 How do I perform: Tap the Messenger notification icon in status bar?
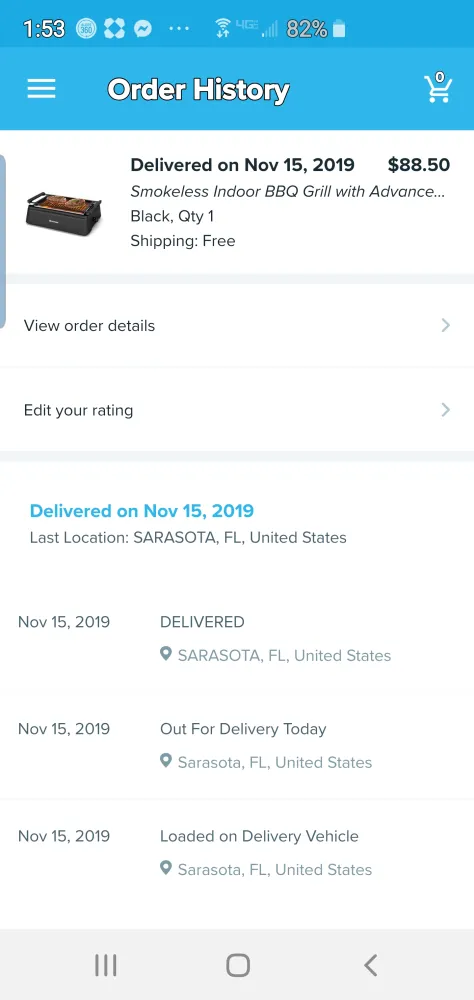coord(142,29)
